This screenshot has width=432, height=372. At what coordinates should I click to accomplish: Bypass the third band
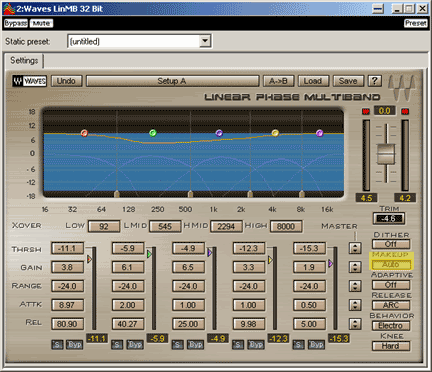(195, 344)
